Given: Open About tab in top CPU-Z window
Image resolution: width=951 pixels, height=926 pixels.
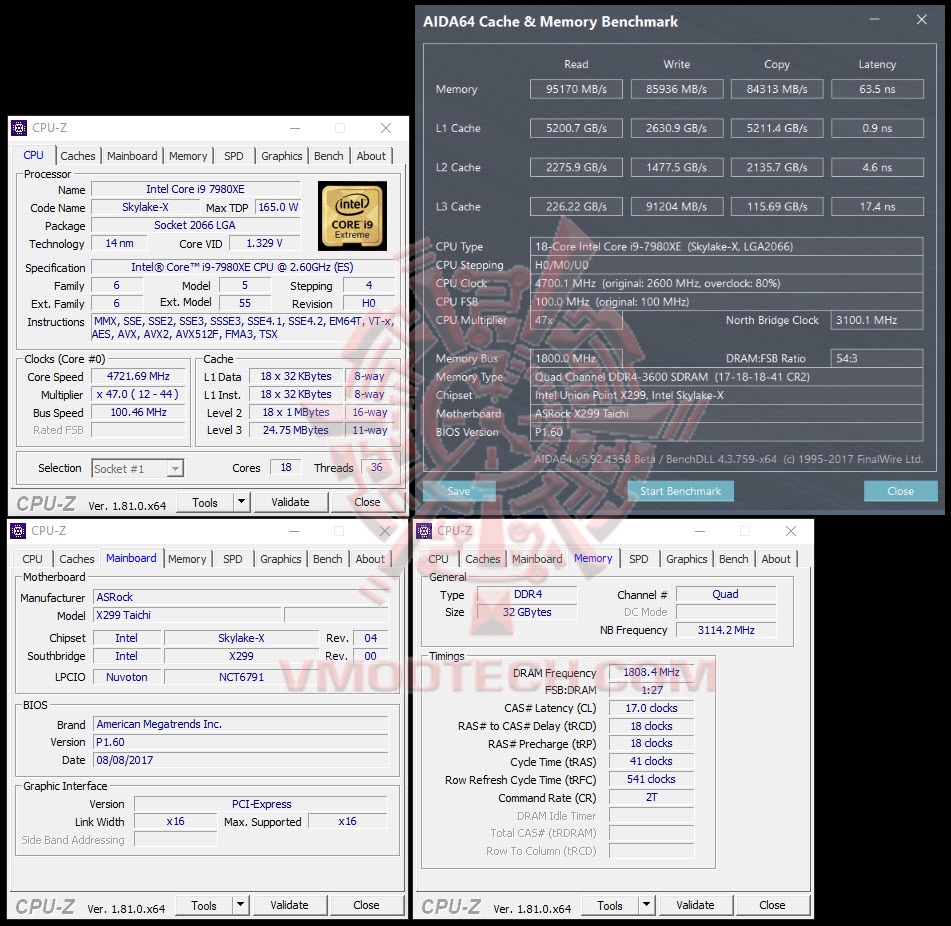Looking at the screenshot, I should (x=371, y=156).
